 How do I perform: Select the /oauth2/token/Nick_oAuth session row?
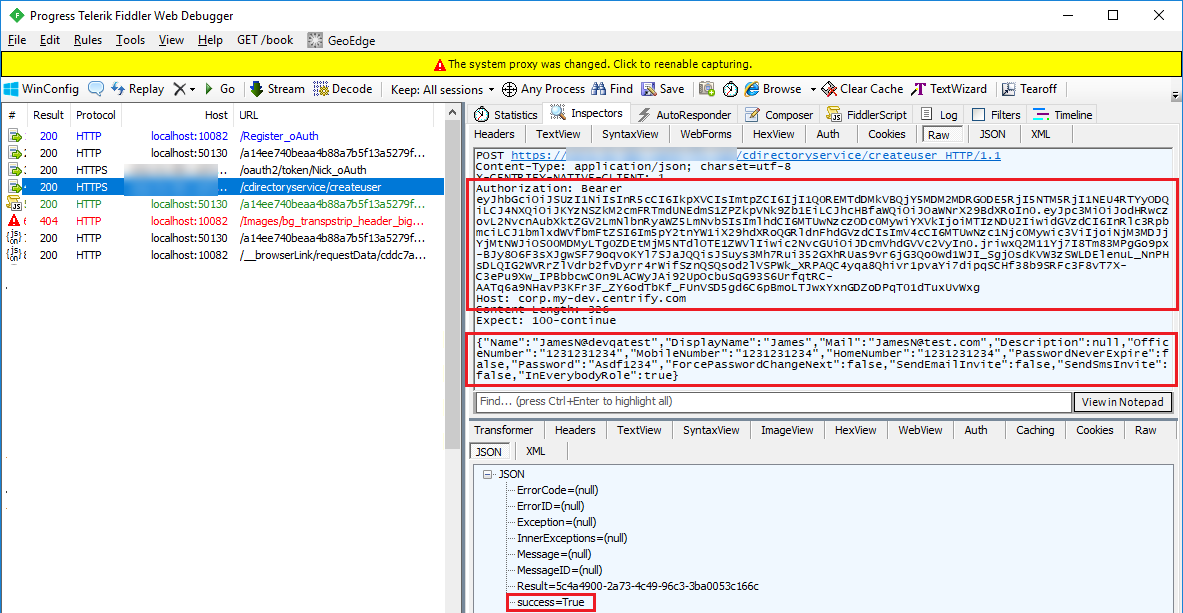pyautogui.click(x=222, y=170)
